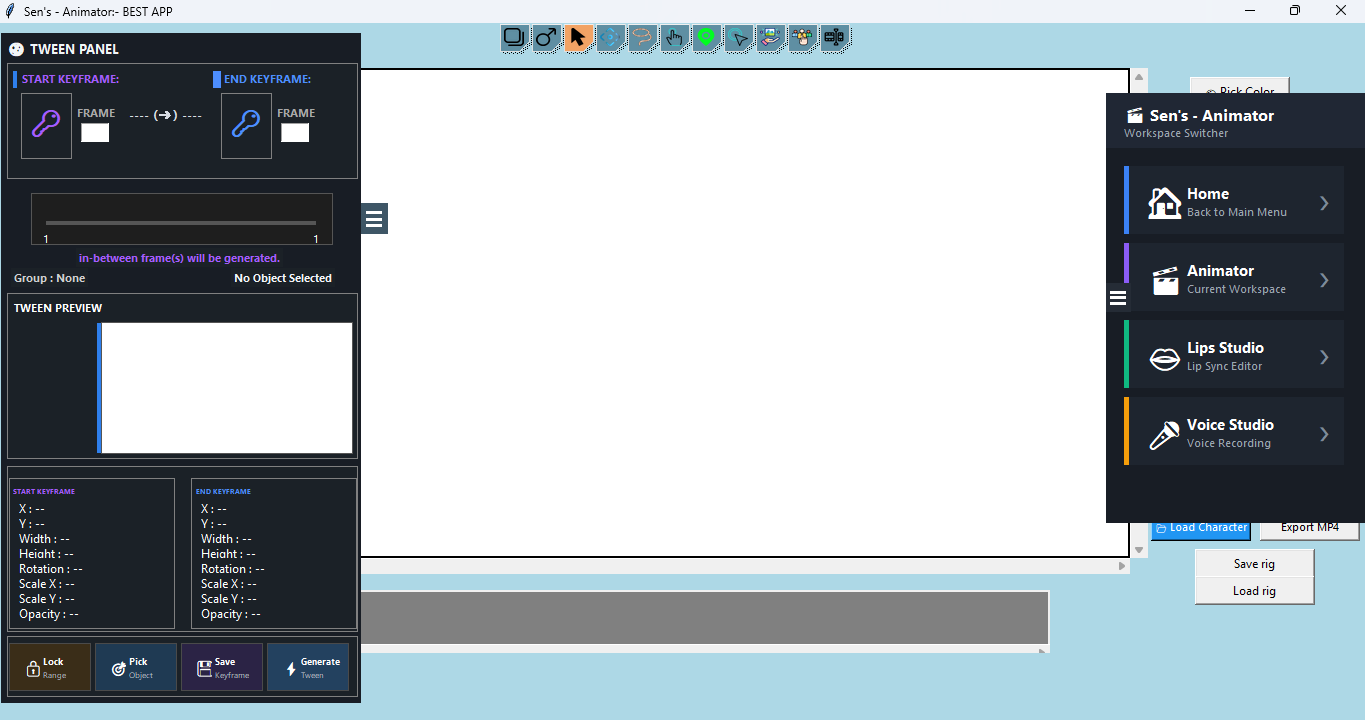Click the gray timeline strip

coord(704,618)
